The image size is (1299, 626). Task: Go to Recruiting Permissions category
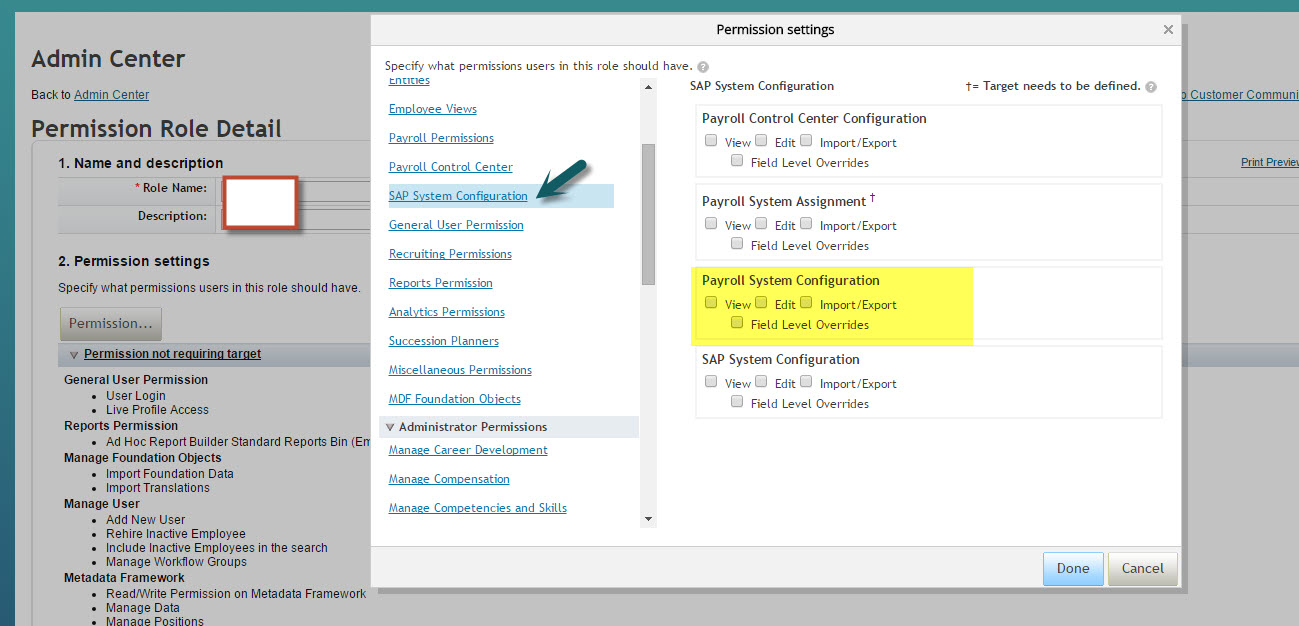pyautogui.click(x=450, y=254)
